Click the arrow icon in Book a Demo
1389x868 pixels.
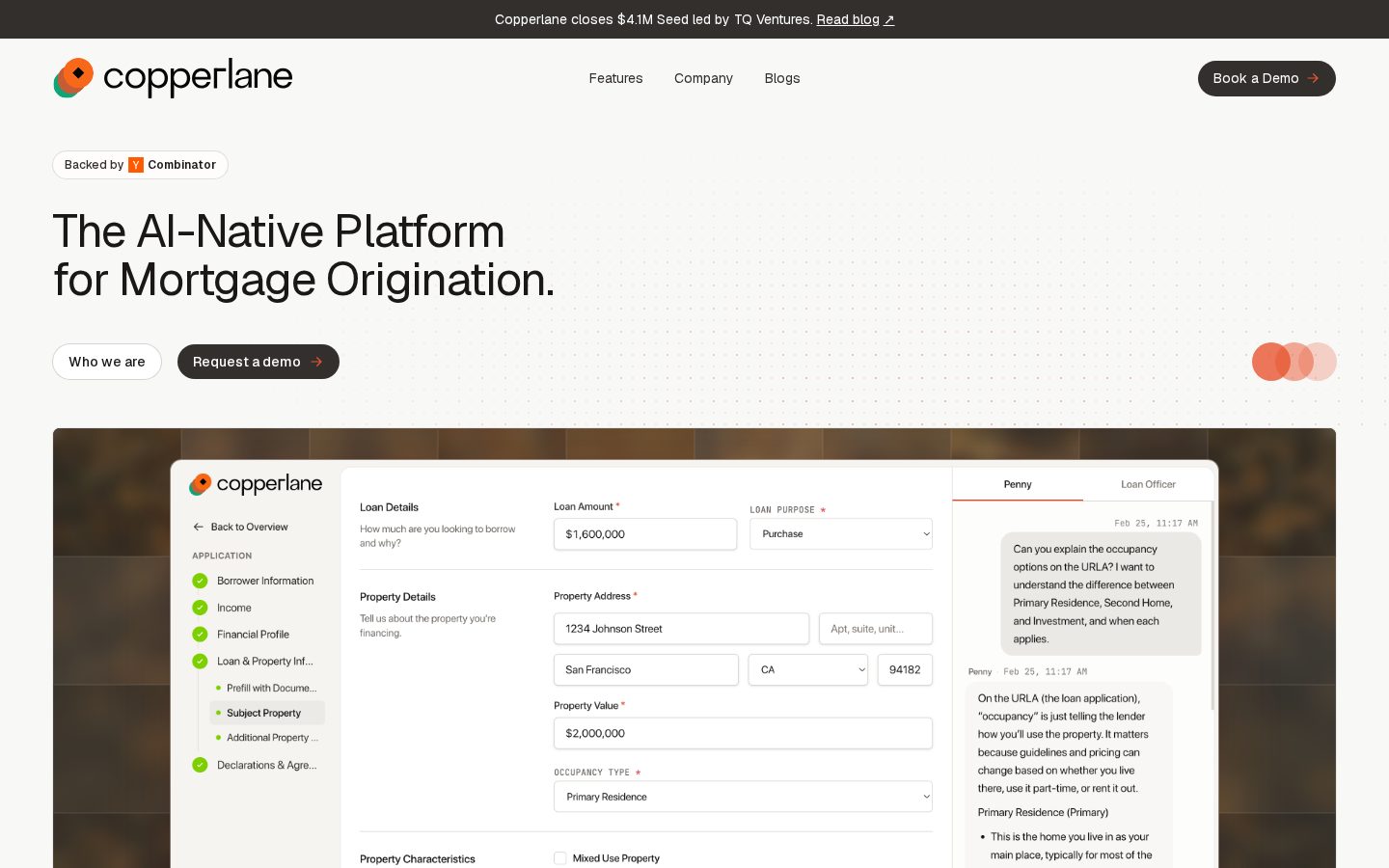pos(1313,78)
